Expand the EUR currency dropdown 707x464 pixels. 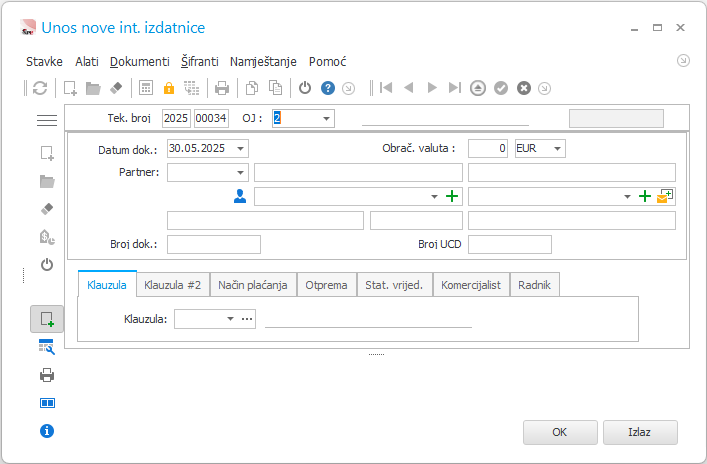557,148
